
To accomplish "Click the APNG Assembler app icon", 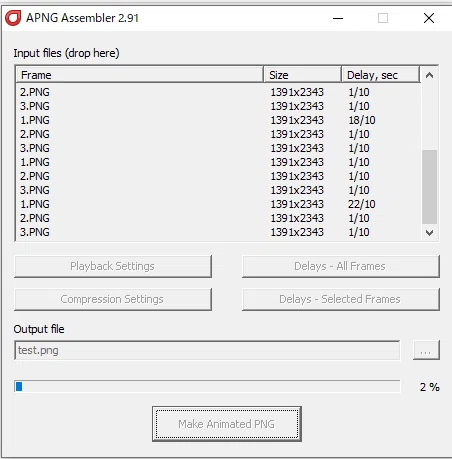I will 13,18.
